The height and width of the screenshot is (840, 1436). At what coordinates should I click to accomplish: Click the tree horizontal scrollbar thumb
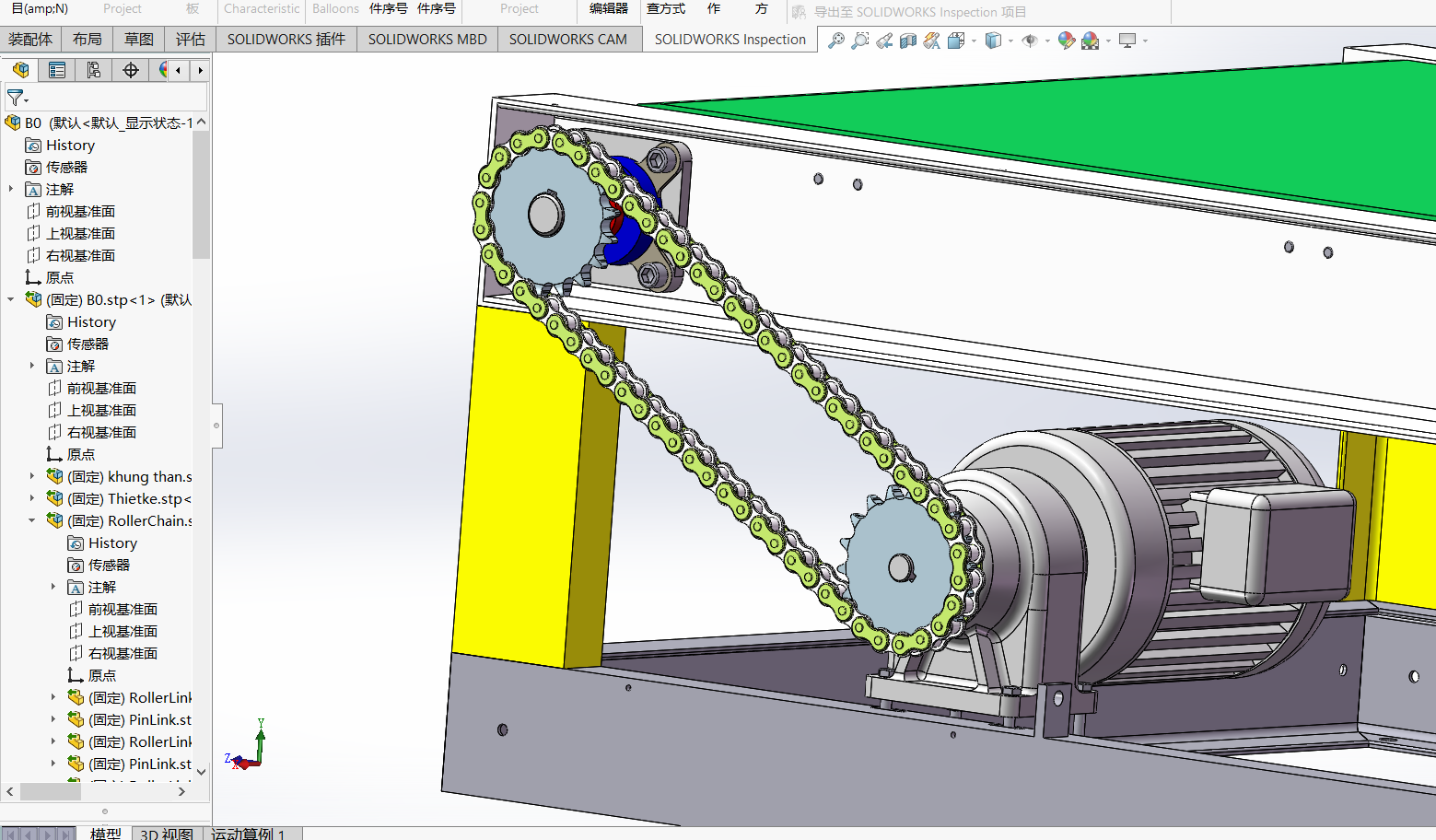51,791
